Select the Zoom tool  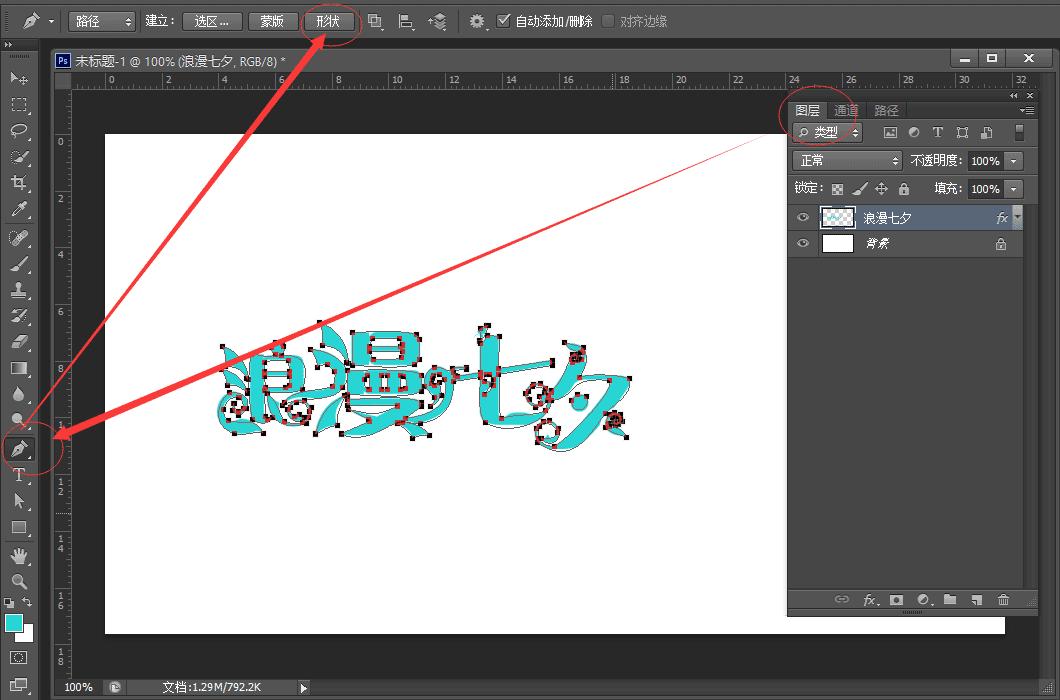(18, 582)
